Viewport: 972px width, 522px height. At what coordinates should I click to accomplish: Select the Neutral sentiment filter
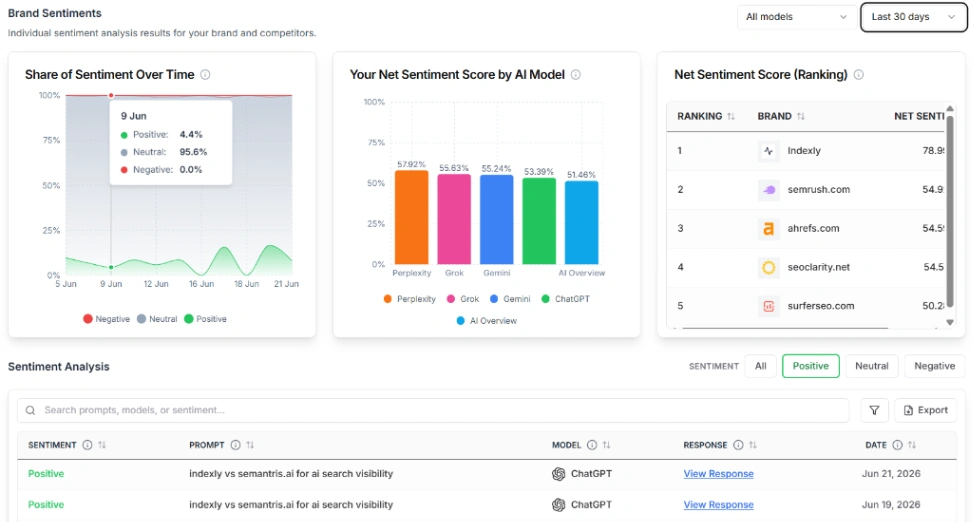[872, 366]
